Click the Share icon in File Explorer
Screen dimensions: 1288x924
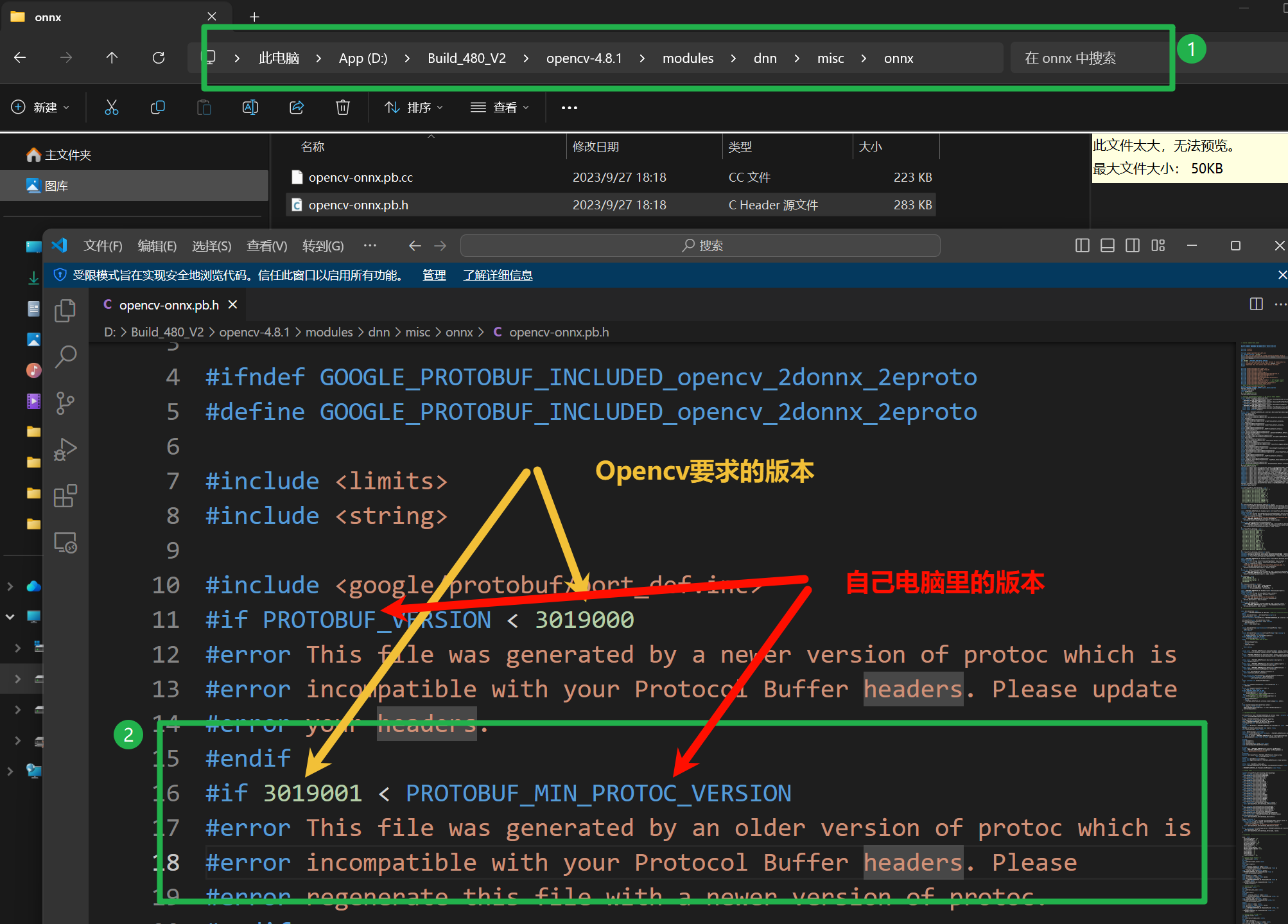pos(297,107)
